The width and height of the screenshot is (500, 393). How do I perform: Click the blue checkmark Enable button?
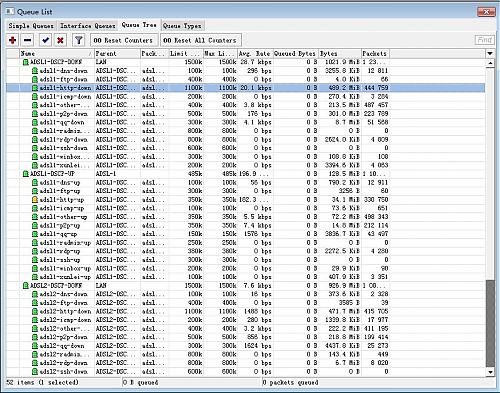point(45,40)
